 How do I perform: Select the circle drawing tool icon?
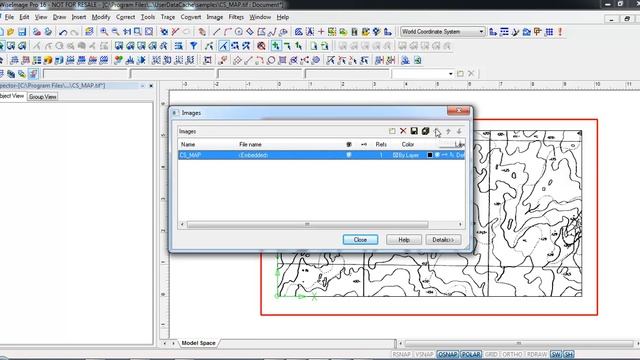click(239, 32)
